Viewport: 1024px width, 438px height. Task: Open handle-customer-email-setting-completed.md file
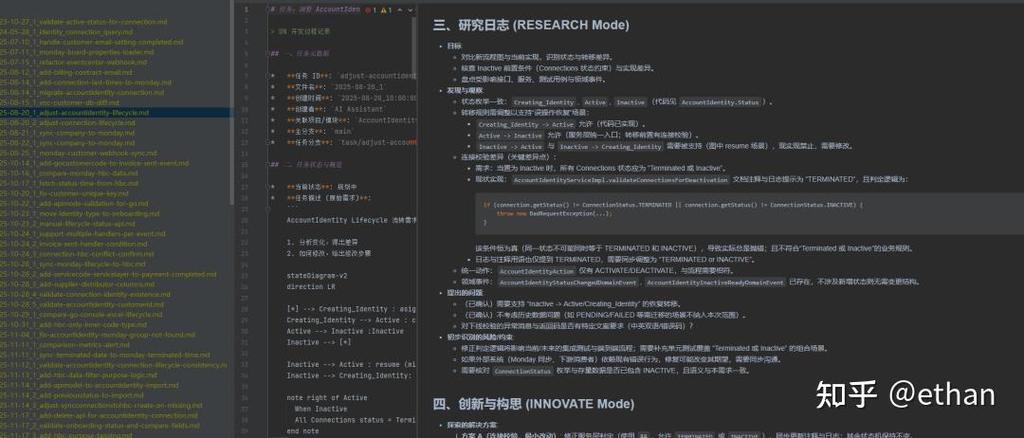(x=92, y=42)
